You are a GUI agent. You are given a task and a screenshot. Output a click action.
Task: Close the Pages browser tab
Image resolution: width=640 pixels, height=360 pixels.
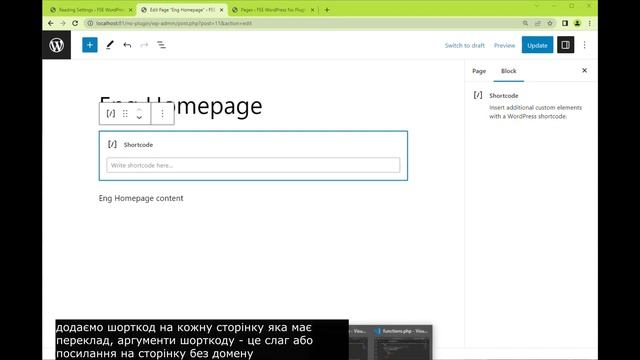coord(313,10)
